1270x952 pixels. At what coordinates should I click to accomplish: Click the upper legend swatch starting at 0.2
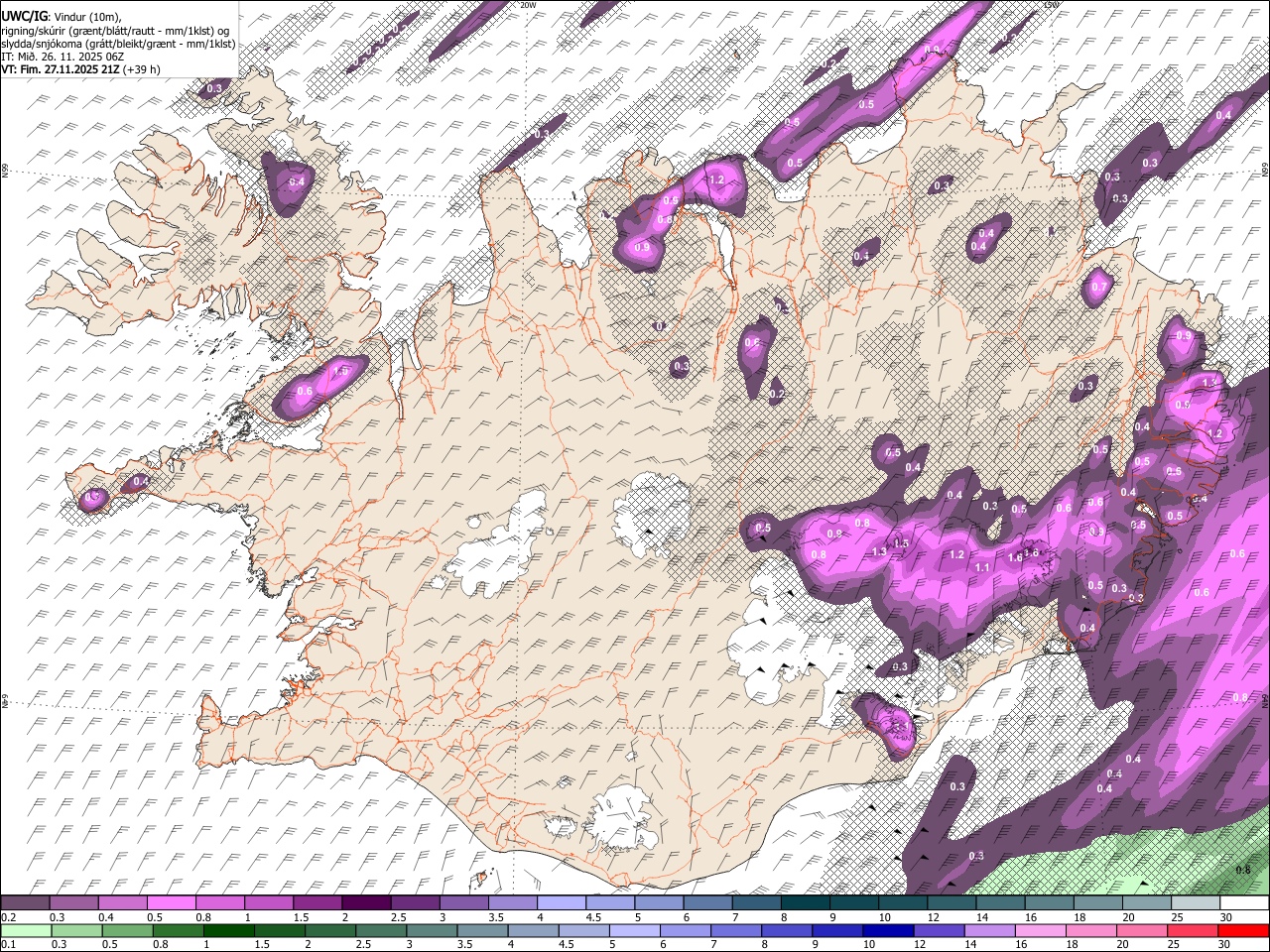(x=26, y=903)
